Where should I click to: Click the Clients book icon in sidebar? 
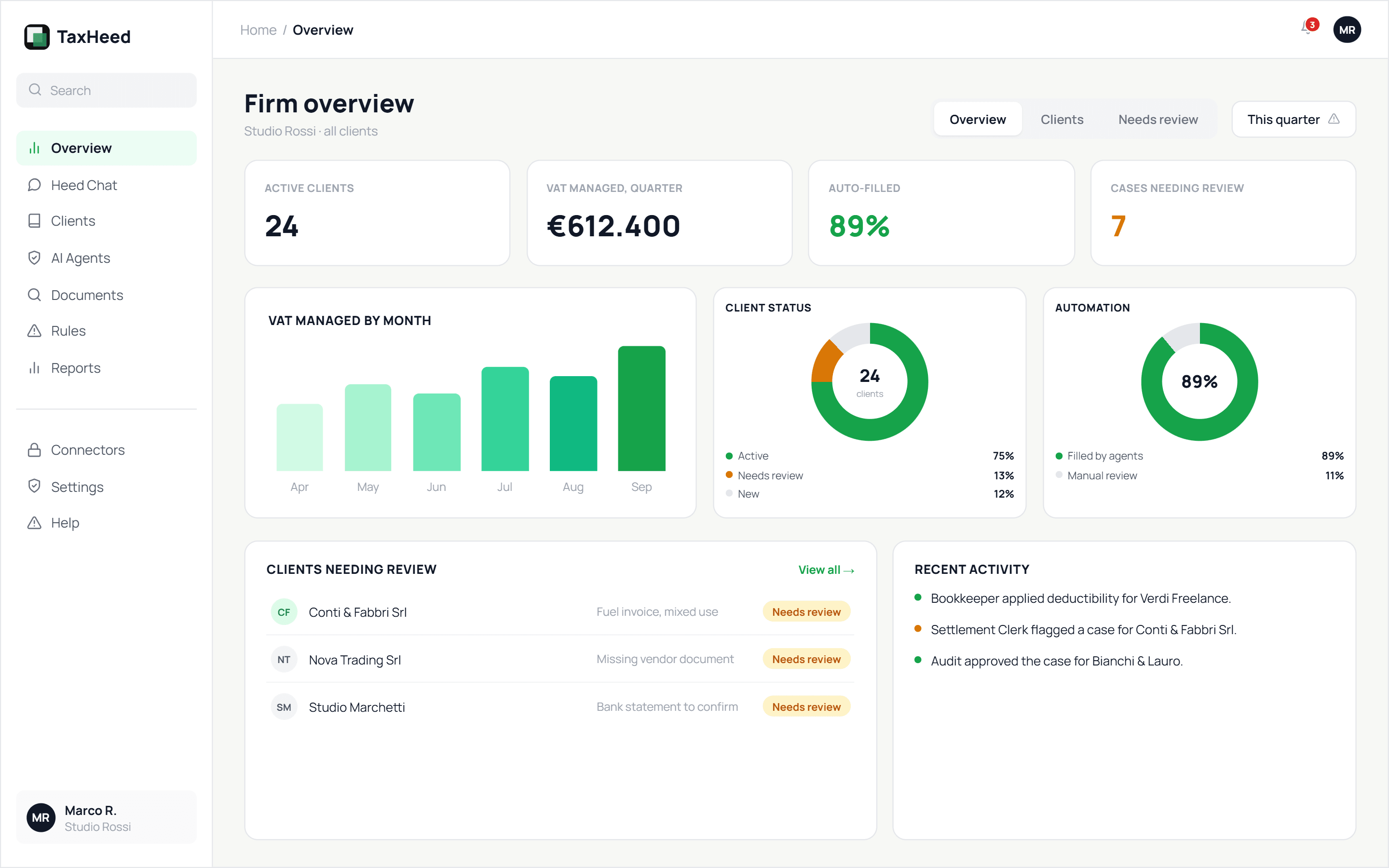pyautogui.click(x=34, y=221)
